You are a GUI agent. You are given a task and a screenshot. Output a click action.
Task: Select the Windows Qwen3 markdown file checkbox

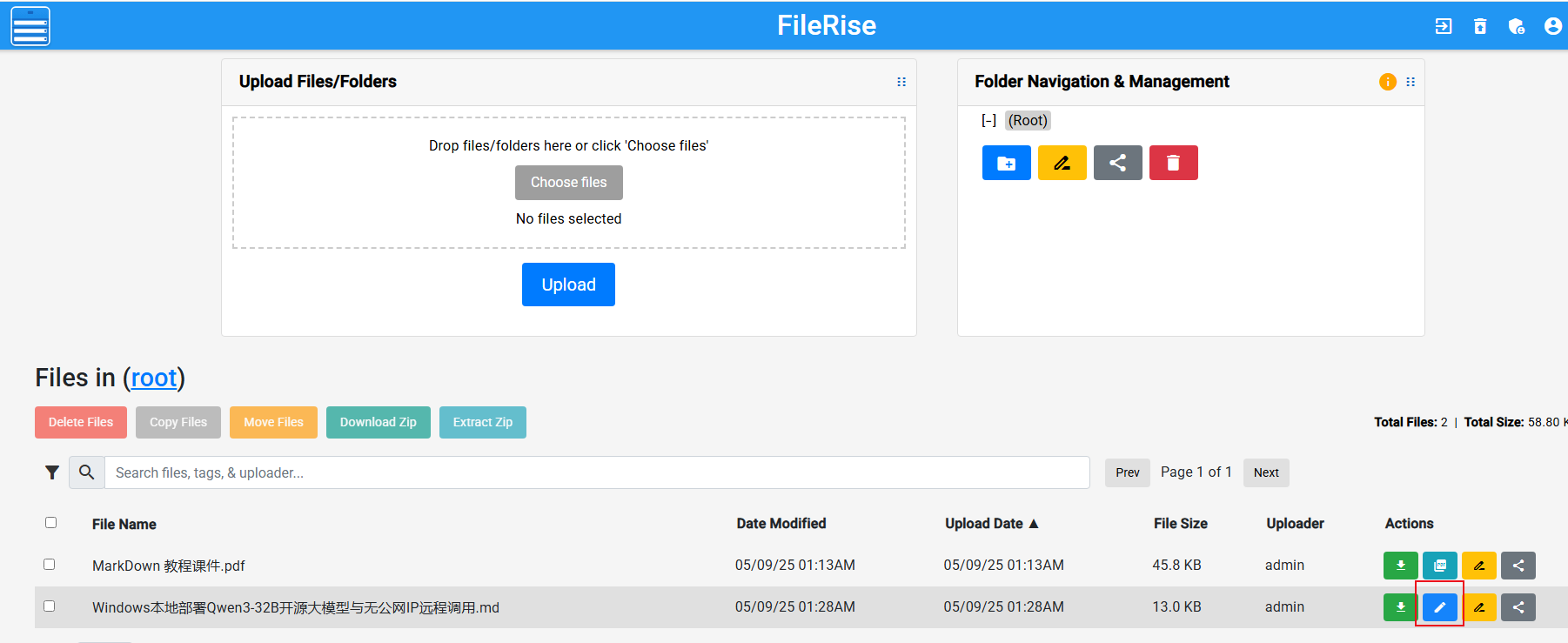(x=50, y=606)
